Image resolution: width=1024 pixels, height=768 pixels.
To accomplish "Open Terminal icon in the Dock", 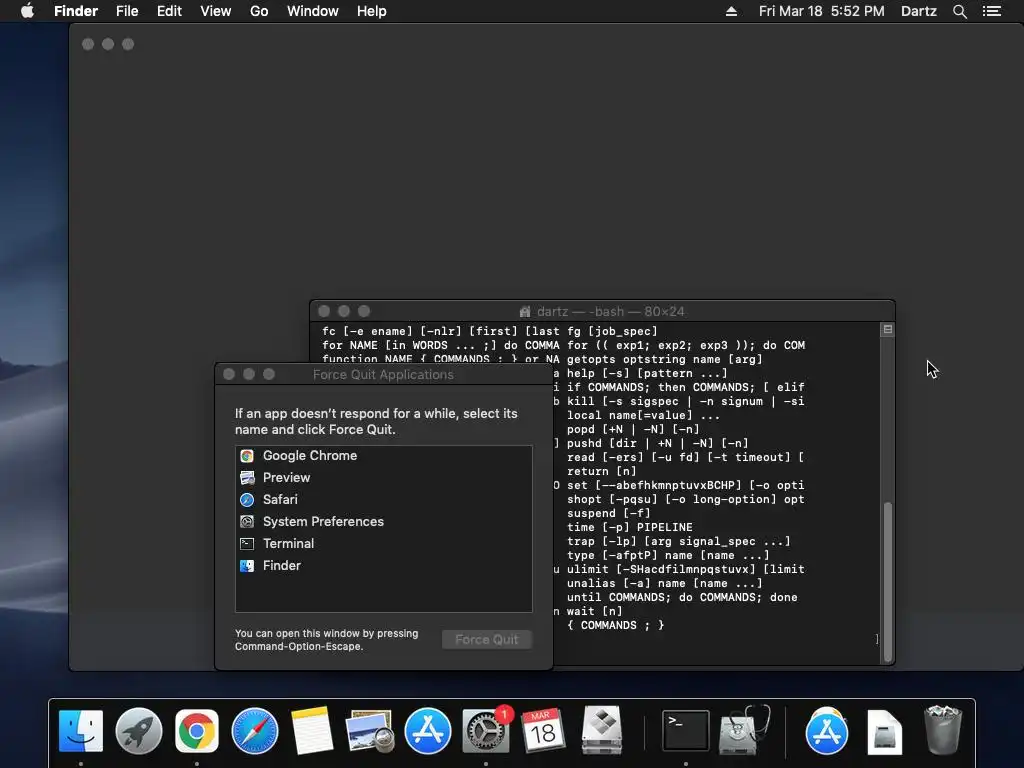I will [x=686, y=731].
